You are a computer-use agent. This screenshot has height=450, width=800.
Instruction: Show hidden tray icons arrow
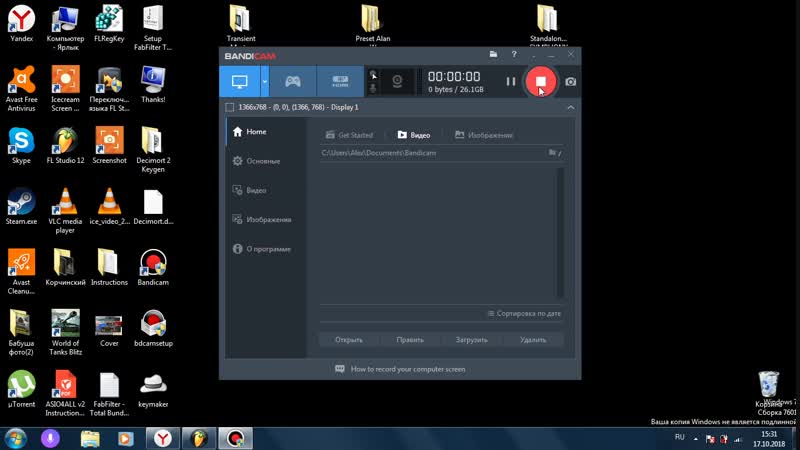(x=695, y=438)
